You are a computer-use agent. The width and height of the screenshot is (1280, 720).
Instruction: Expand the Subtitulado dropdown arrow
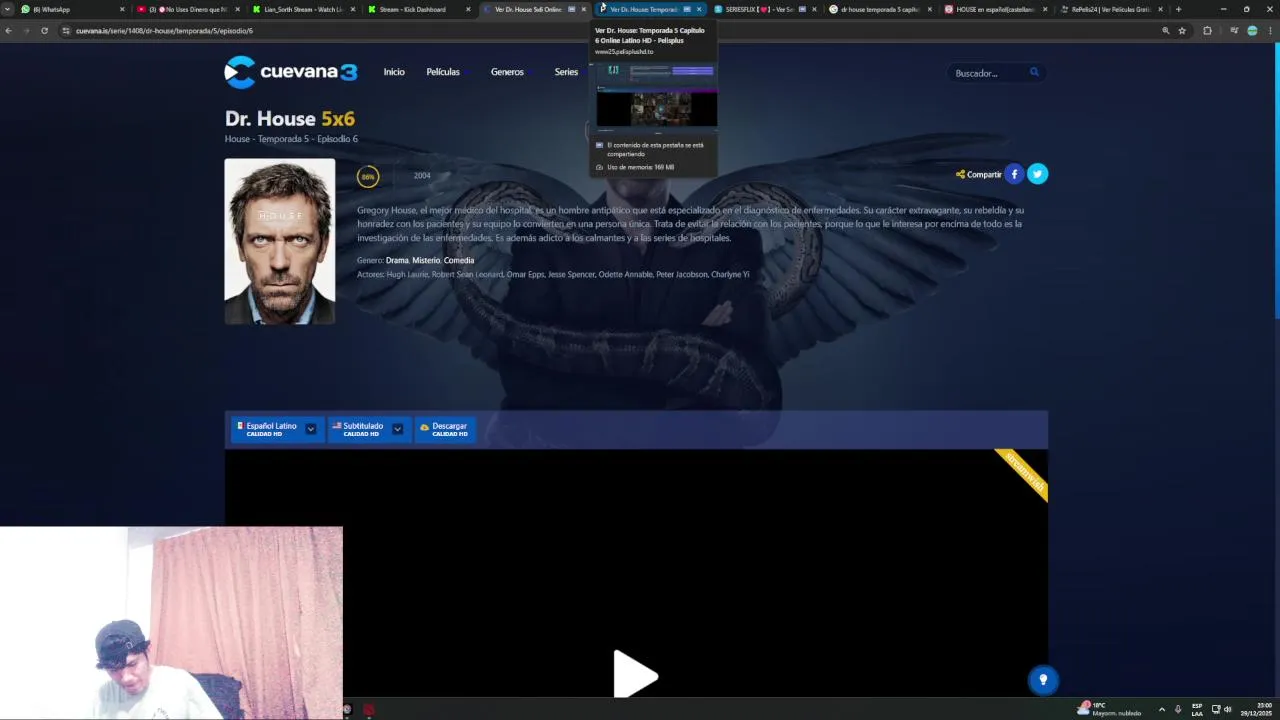tap(397, 429)
